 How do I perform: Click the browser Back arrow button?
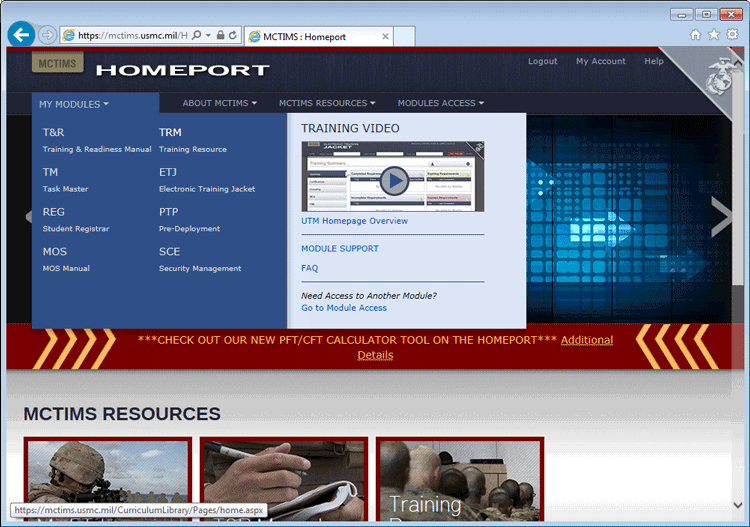21,34
